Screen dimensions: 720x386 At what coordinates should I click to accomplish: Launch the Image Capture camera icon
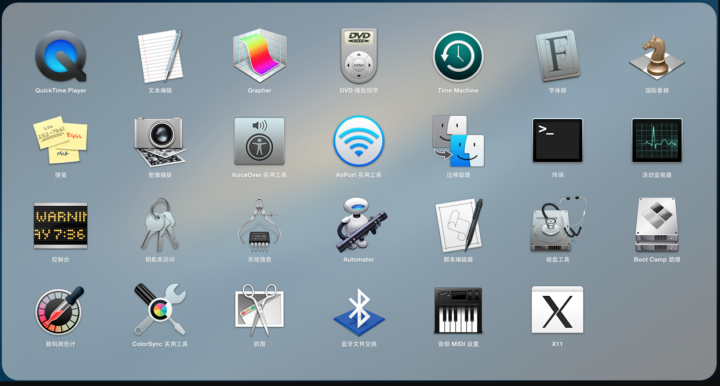[x=160, y=141]
